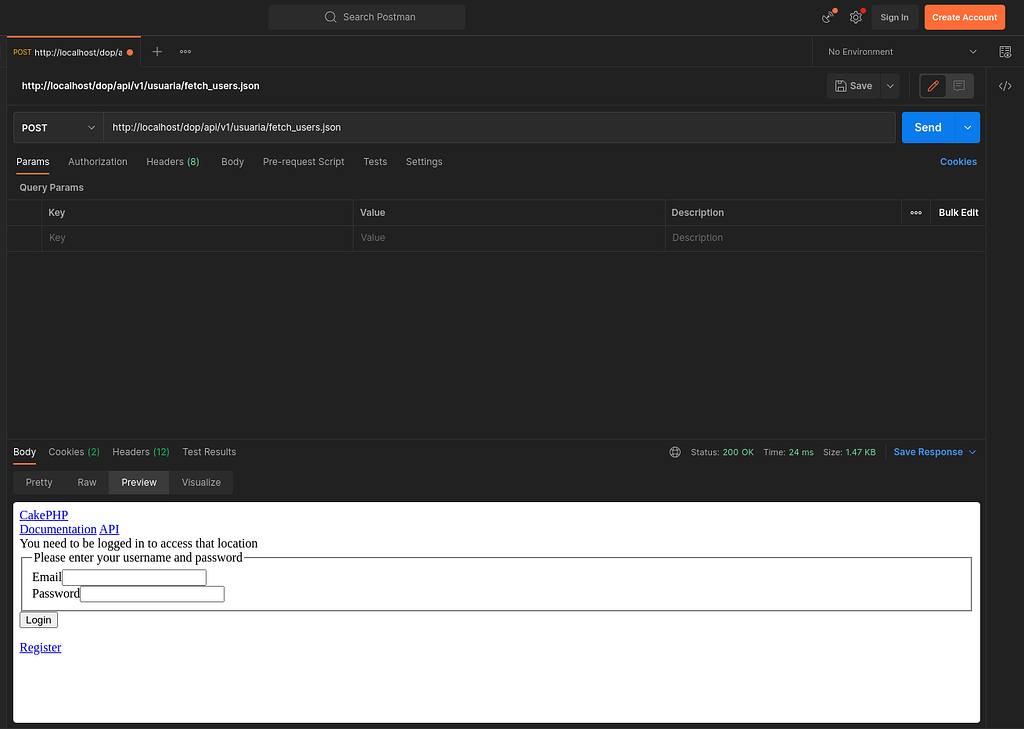Screen dimensions: 1024x729
Task: Switch to the Authorization tab
Action: click(x=97, y=161)
